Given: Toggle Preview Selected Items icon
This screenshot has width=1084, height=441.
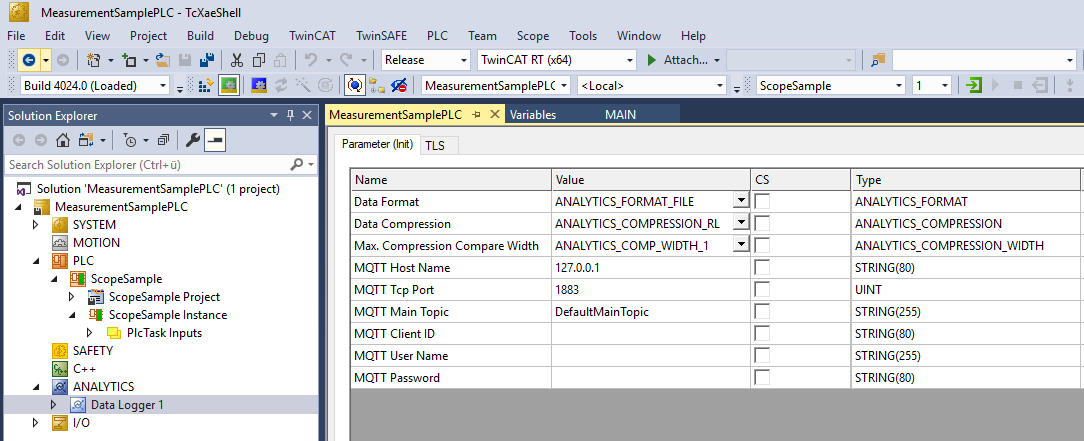Looking at the screenshot, I should pos(215,140).
